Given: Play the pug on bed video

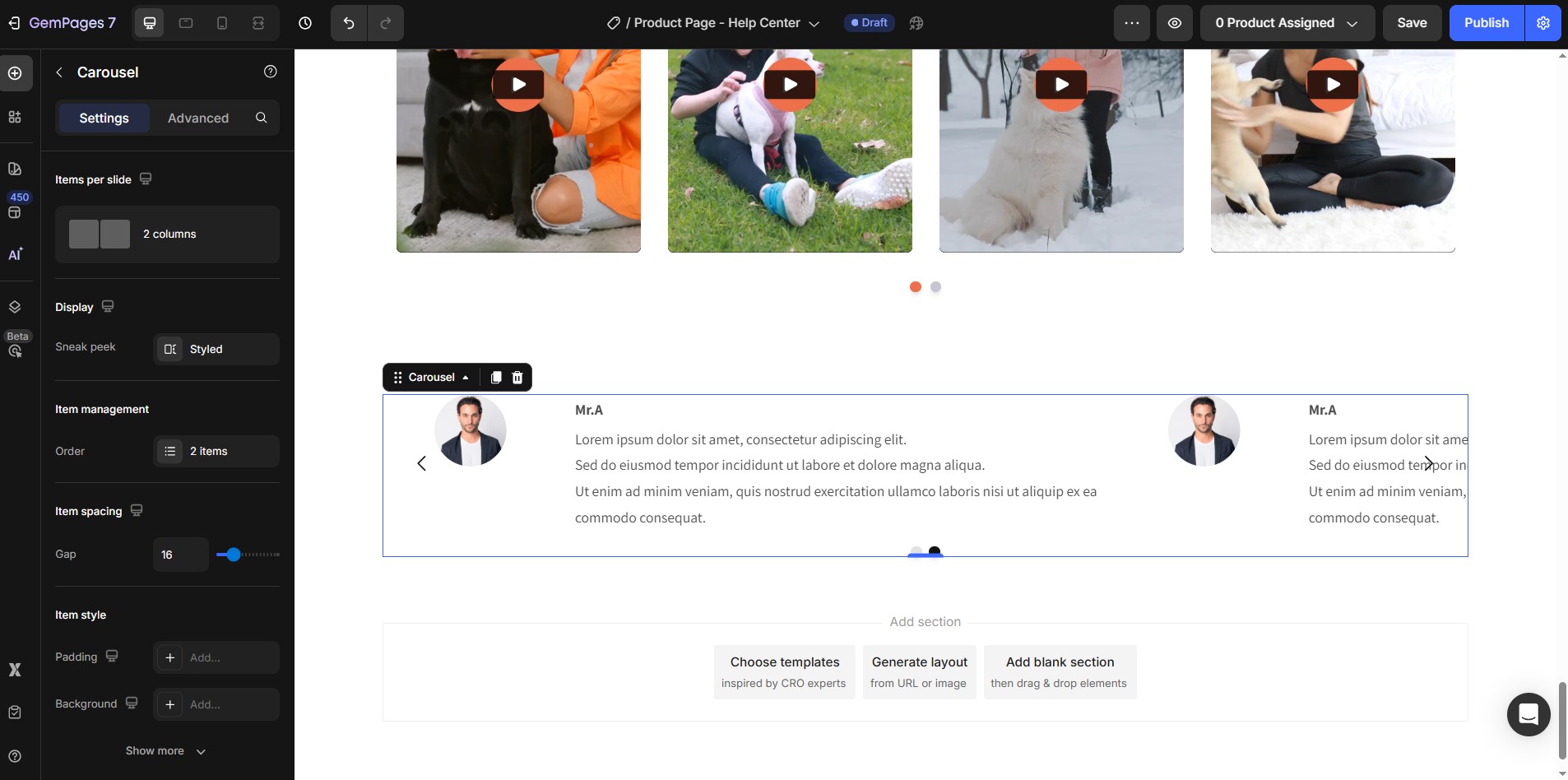Looking at the screenshot, I should 1333,84.
